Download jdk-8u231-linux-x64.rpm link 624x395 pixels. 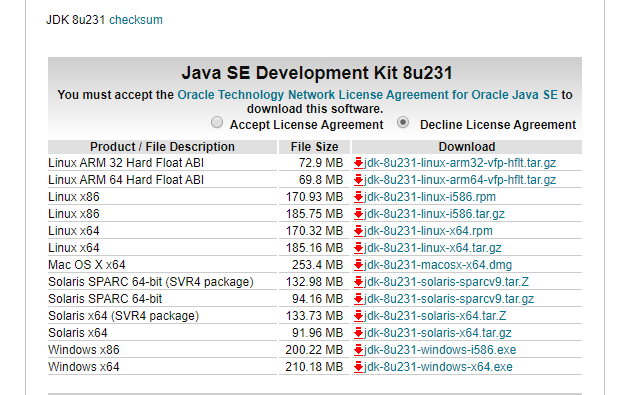(428, 231)
